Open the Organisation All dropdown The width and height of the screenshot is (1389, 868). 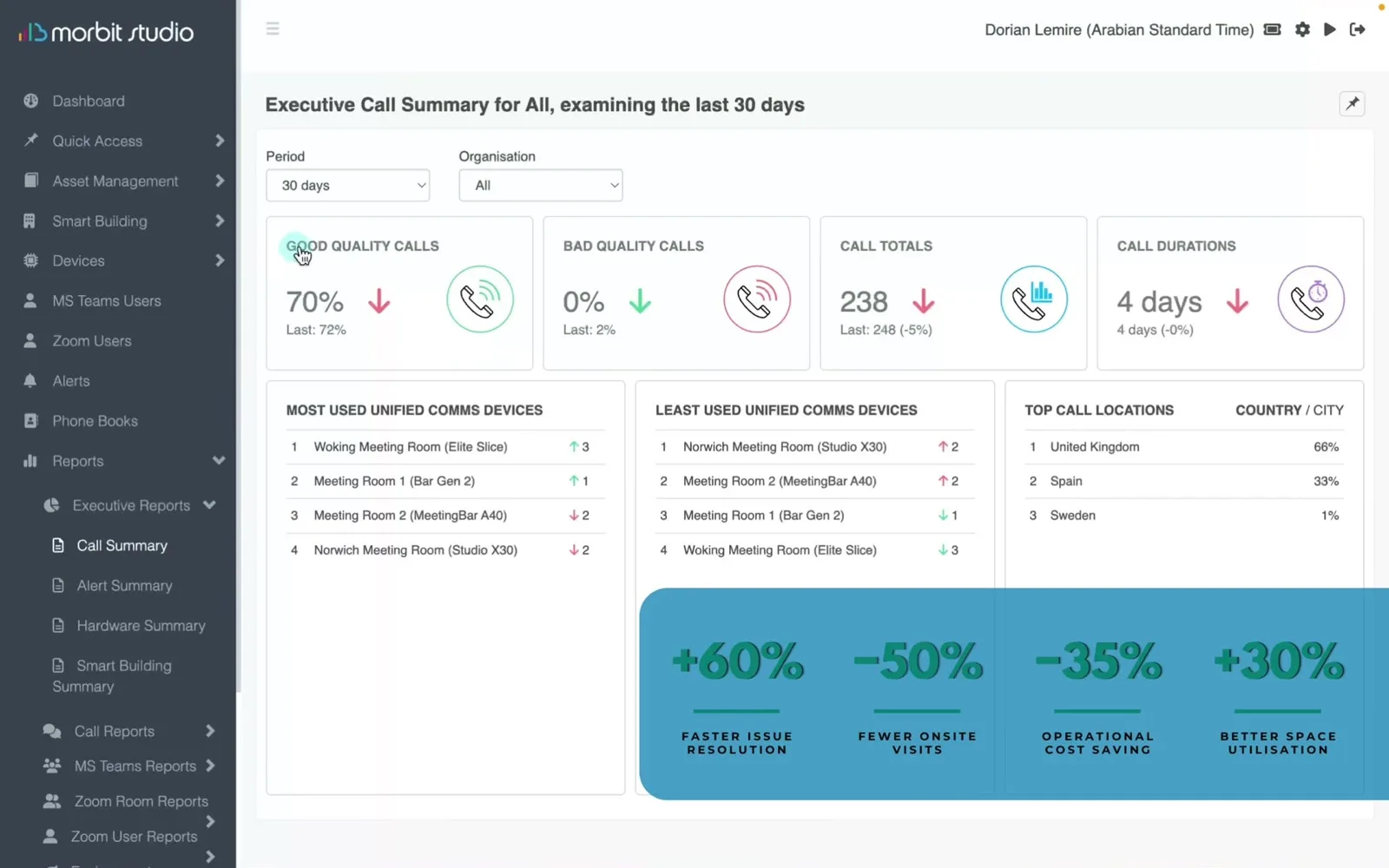tap(541, 186)
